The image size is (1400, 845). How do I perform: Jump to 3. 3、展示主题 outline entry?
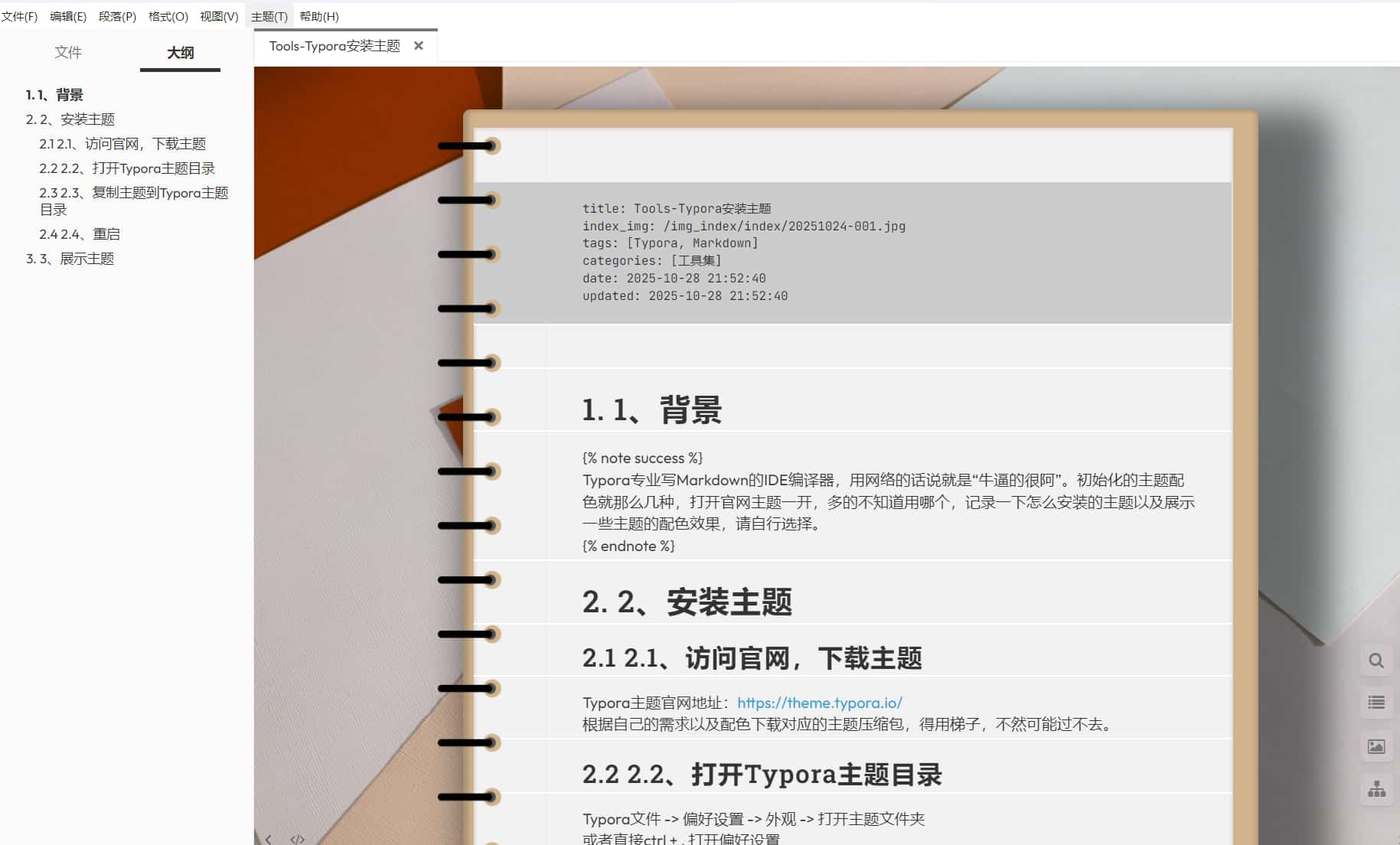pyautogui.click(x=70, y=259)
